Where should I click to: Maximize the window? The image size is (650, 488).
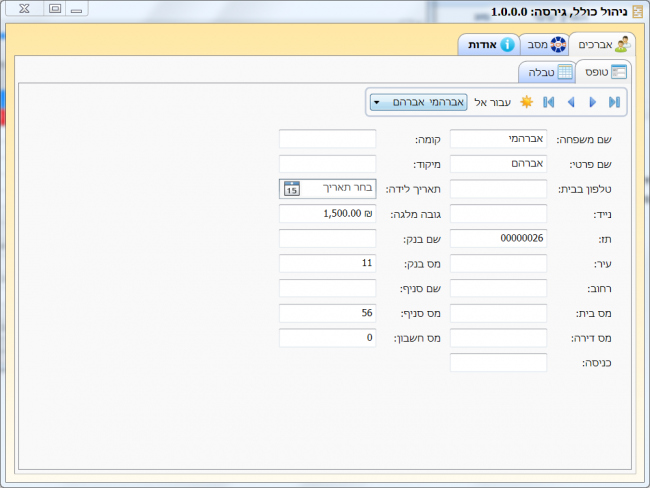[55, 9]
